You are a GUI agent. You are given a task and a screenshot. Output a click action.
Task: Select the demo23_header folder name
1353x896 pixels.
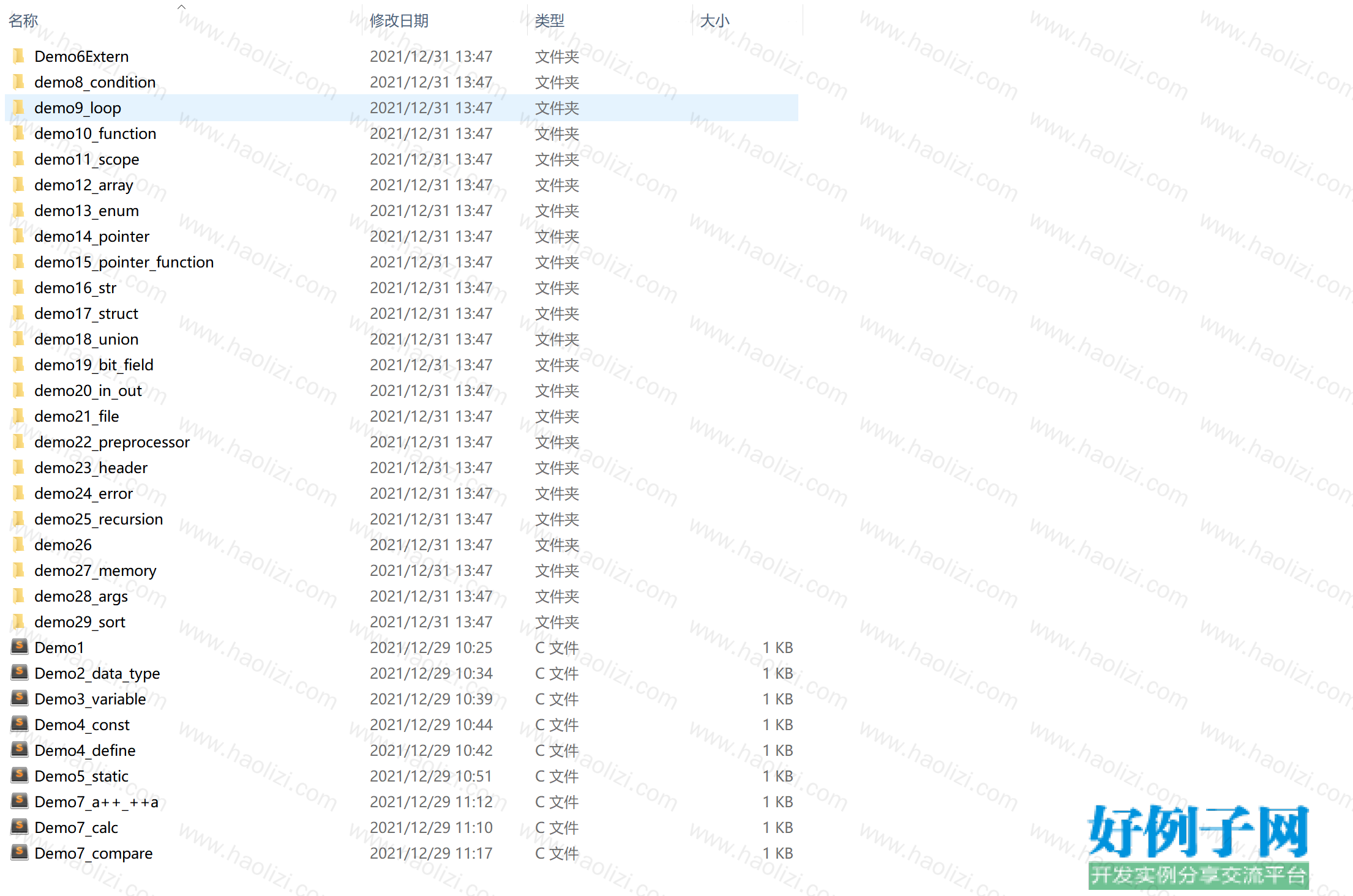91,468
